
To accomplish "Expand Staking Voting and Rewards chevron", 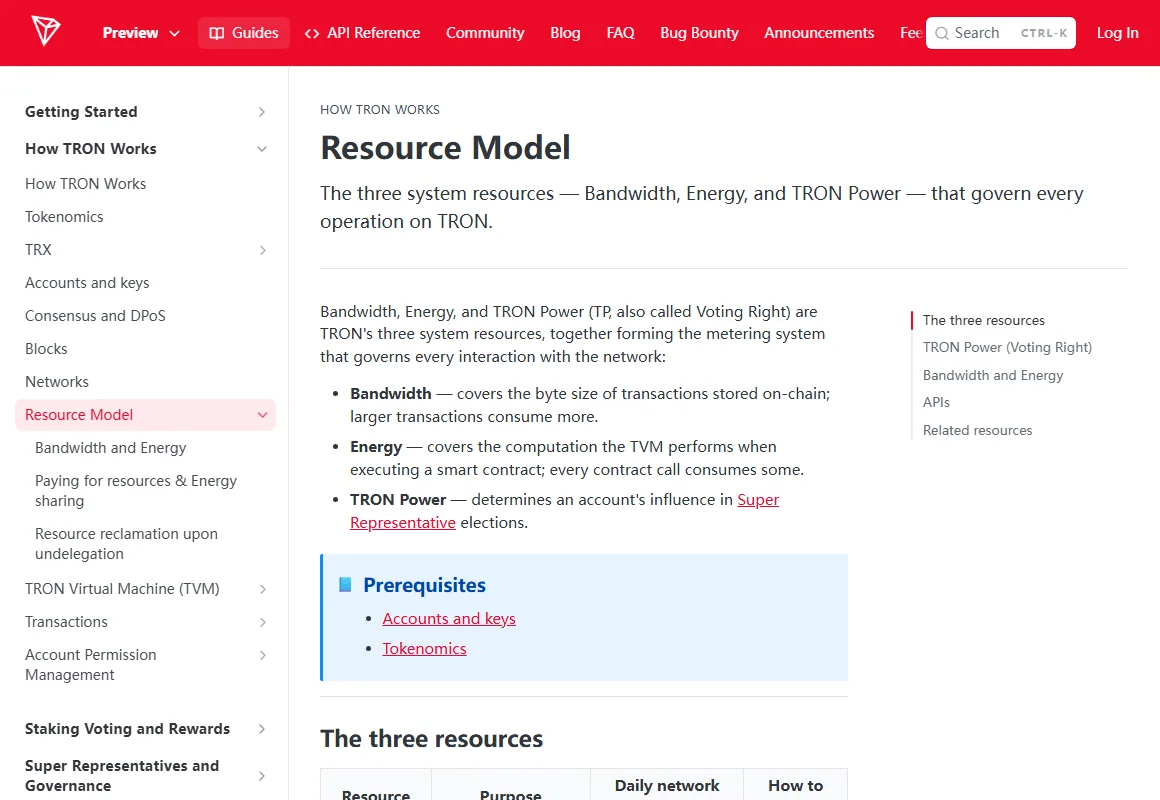I will (262, 729).
